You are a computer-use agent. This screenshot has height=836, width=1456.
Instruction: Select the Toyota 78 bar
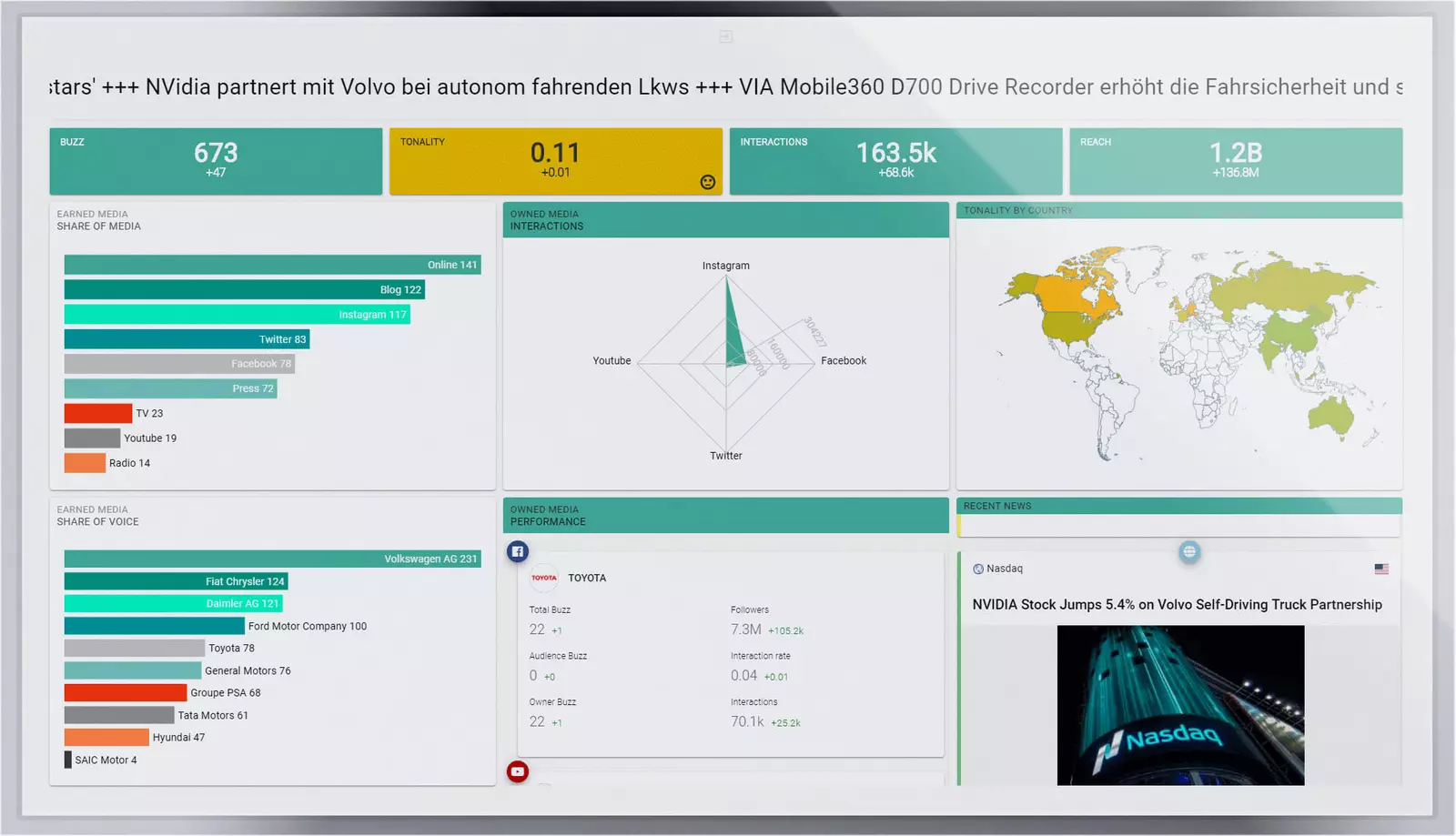click(135, 648)
